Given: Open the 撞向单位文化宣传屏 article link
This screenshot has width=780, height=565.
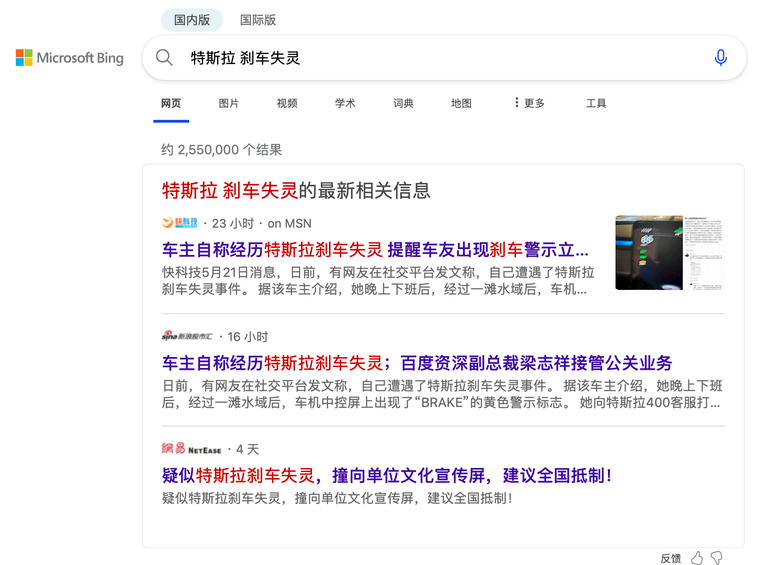Looking at the screenshot, I should click(387, 475).
